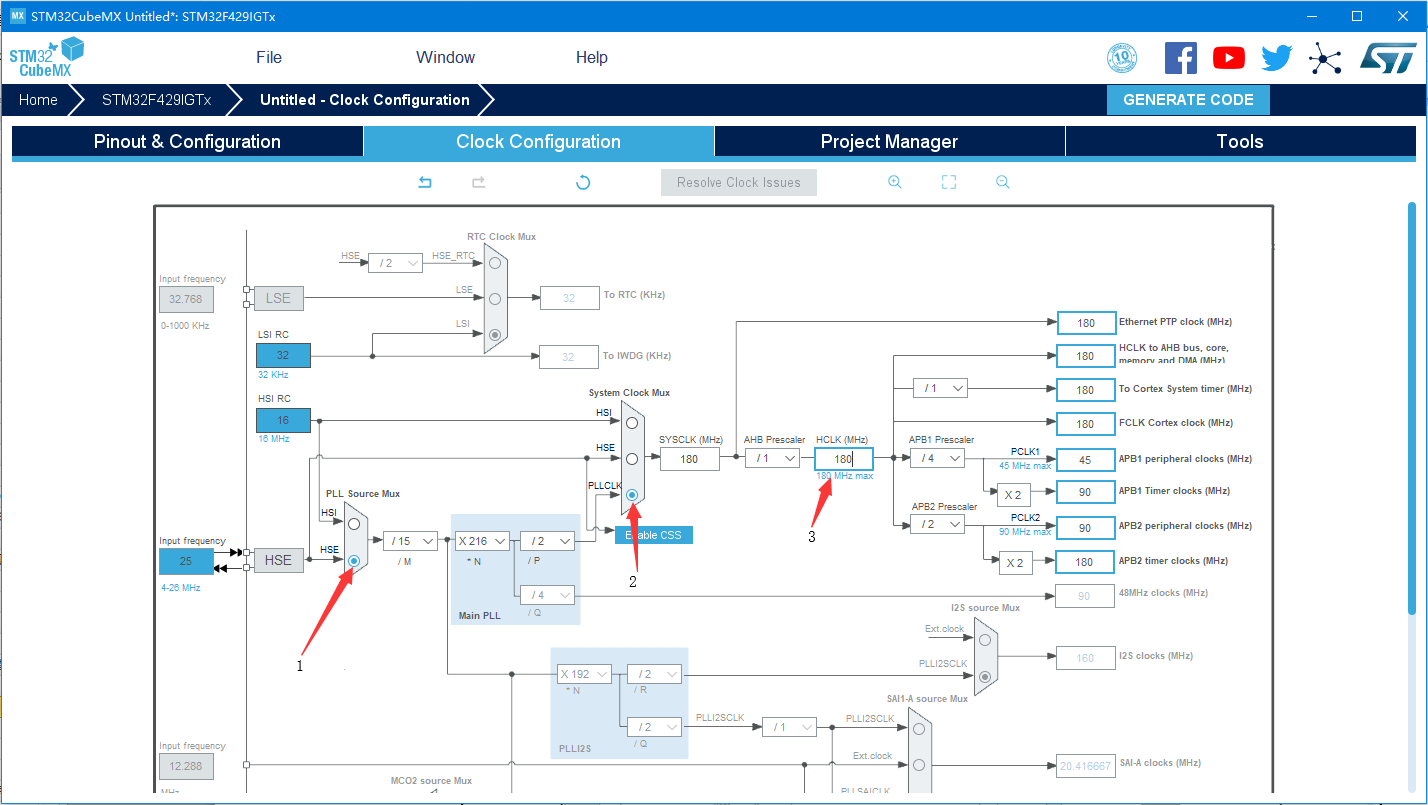Go to Home breadcrumb

tap(38, 100)
